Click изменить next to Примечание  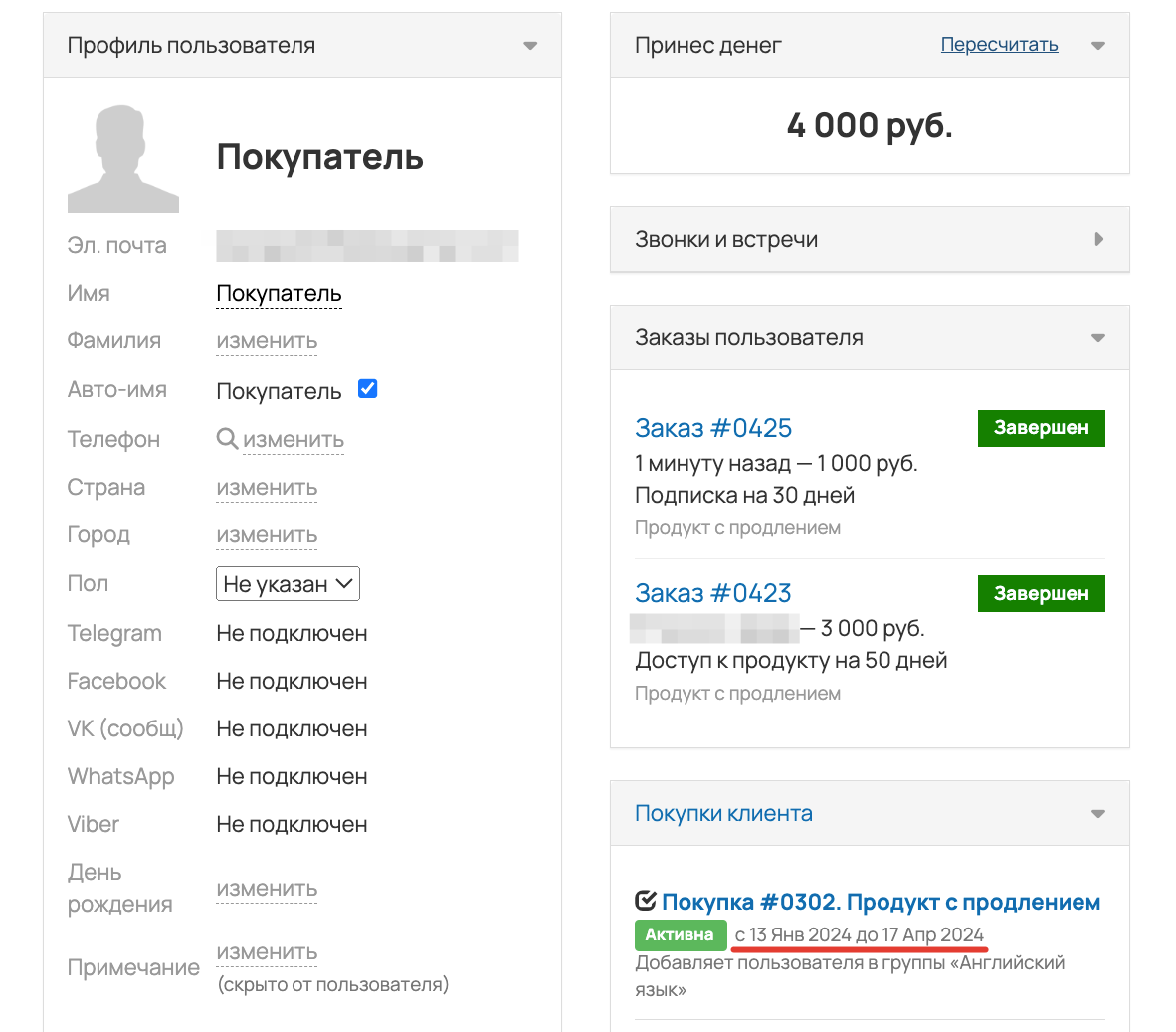(x=267, y=952)
